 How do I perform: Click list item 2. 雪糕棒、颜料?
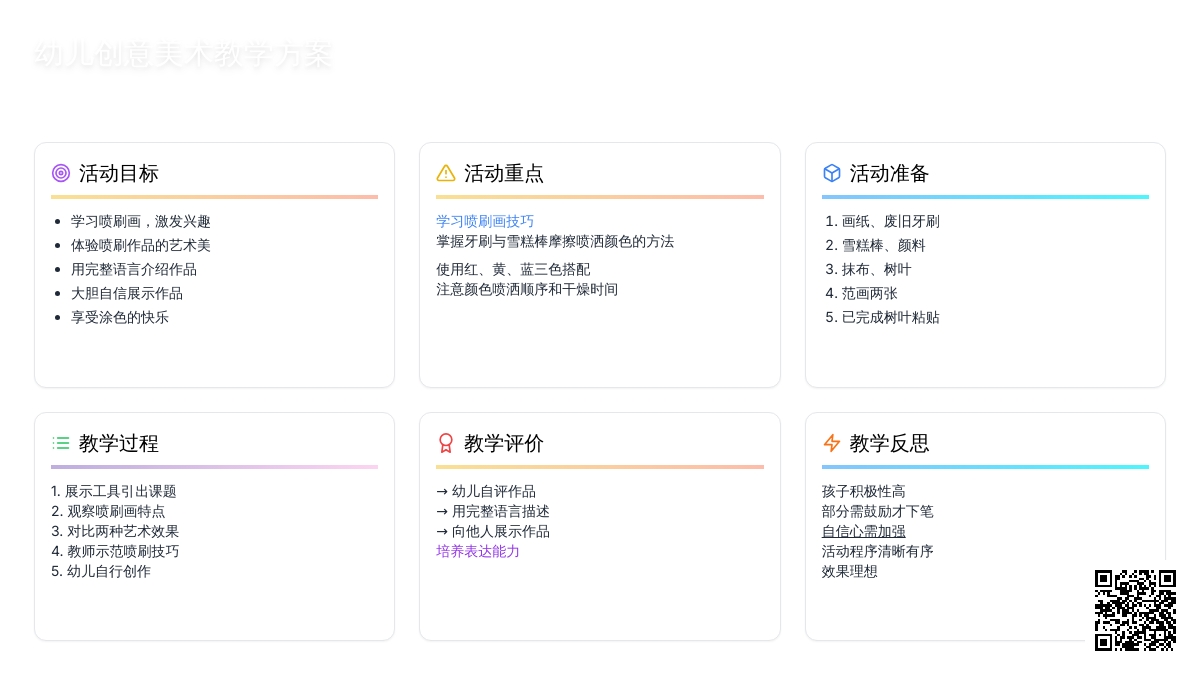click(x=876, y=245)
